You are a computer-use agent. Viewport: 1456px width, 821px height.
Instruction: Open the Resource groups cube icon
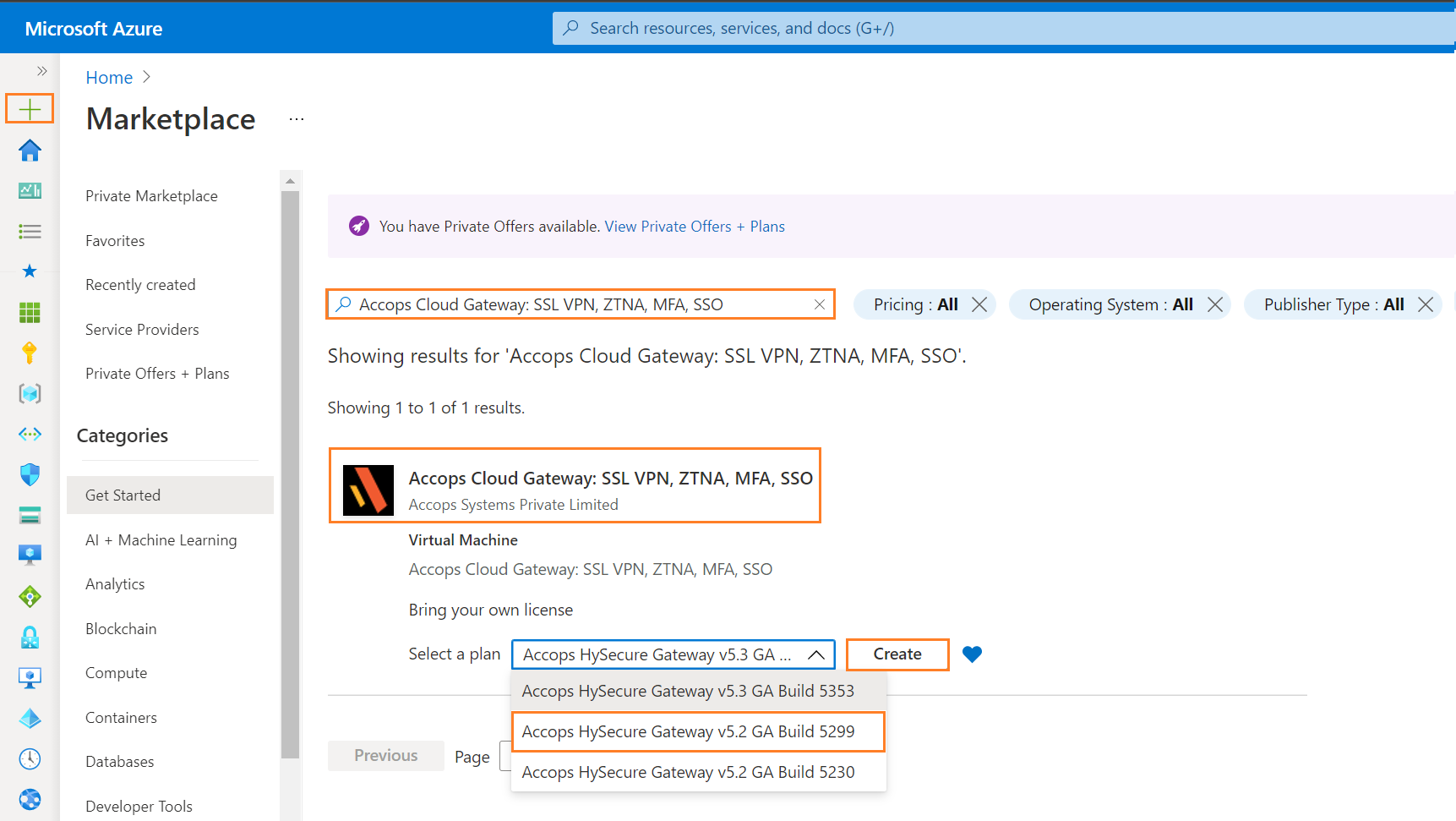(30, 393)
